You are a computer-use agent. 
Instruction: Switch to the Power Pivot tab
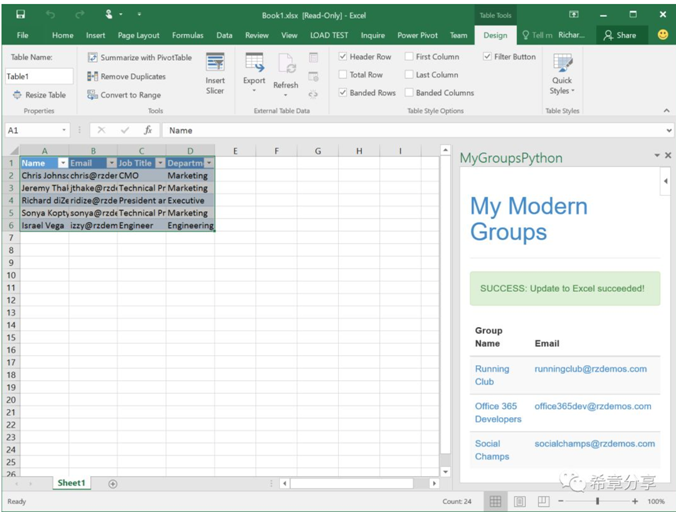417,35
